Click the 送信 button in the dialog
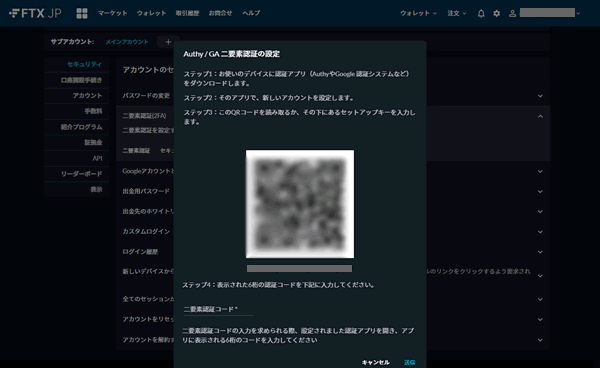Viewport: 600px width, 368px height. pyautogui.click(x=409, y=362)
